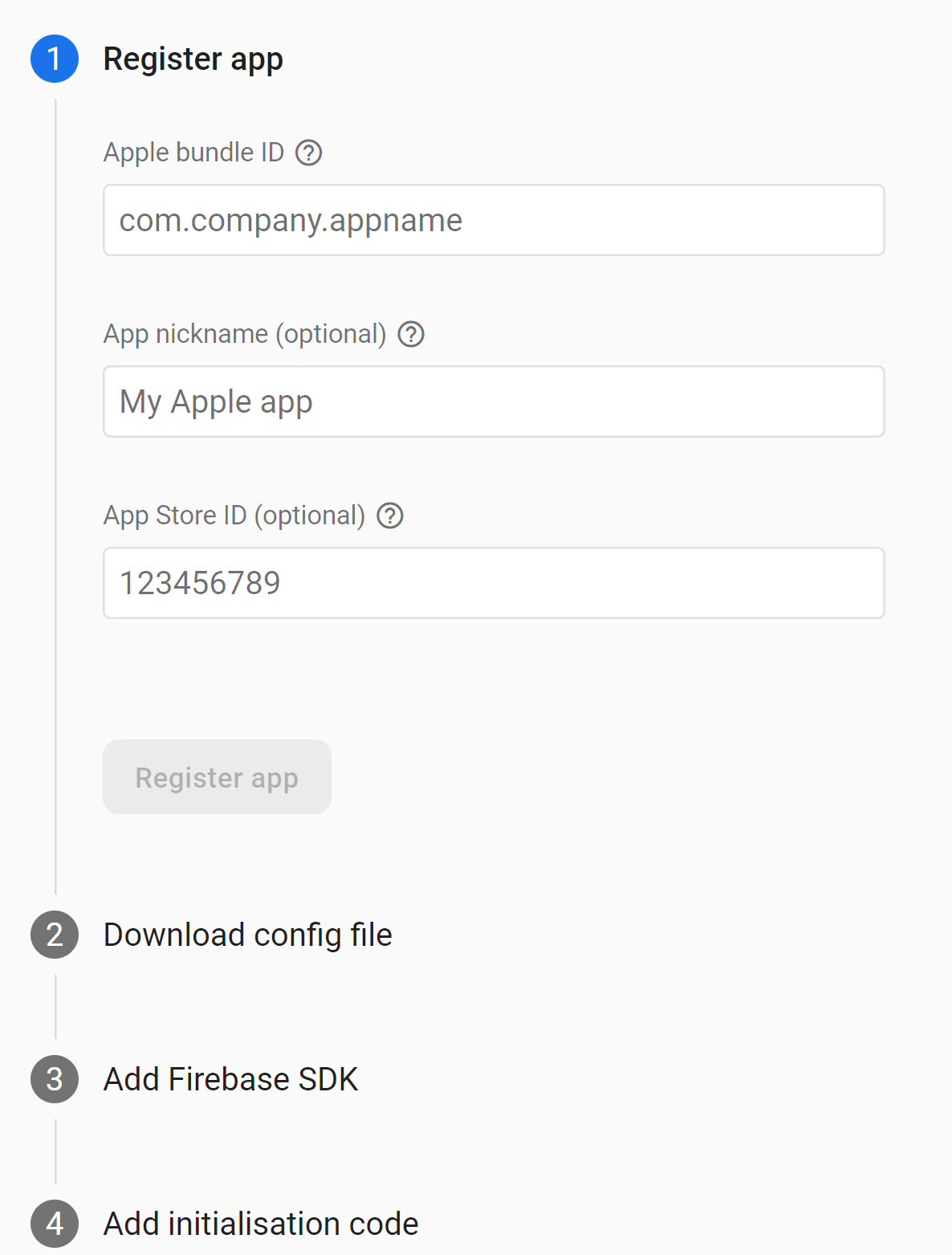Click the step 1 number circle
This screenshot has height=1255, width=952.
click(x=55, y=59)
